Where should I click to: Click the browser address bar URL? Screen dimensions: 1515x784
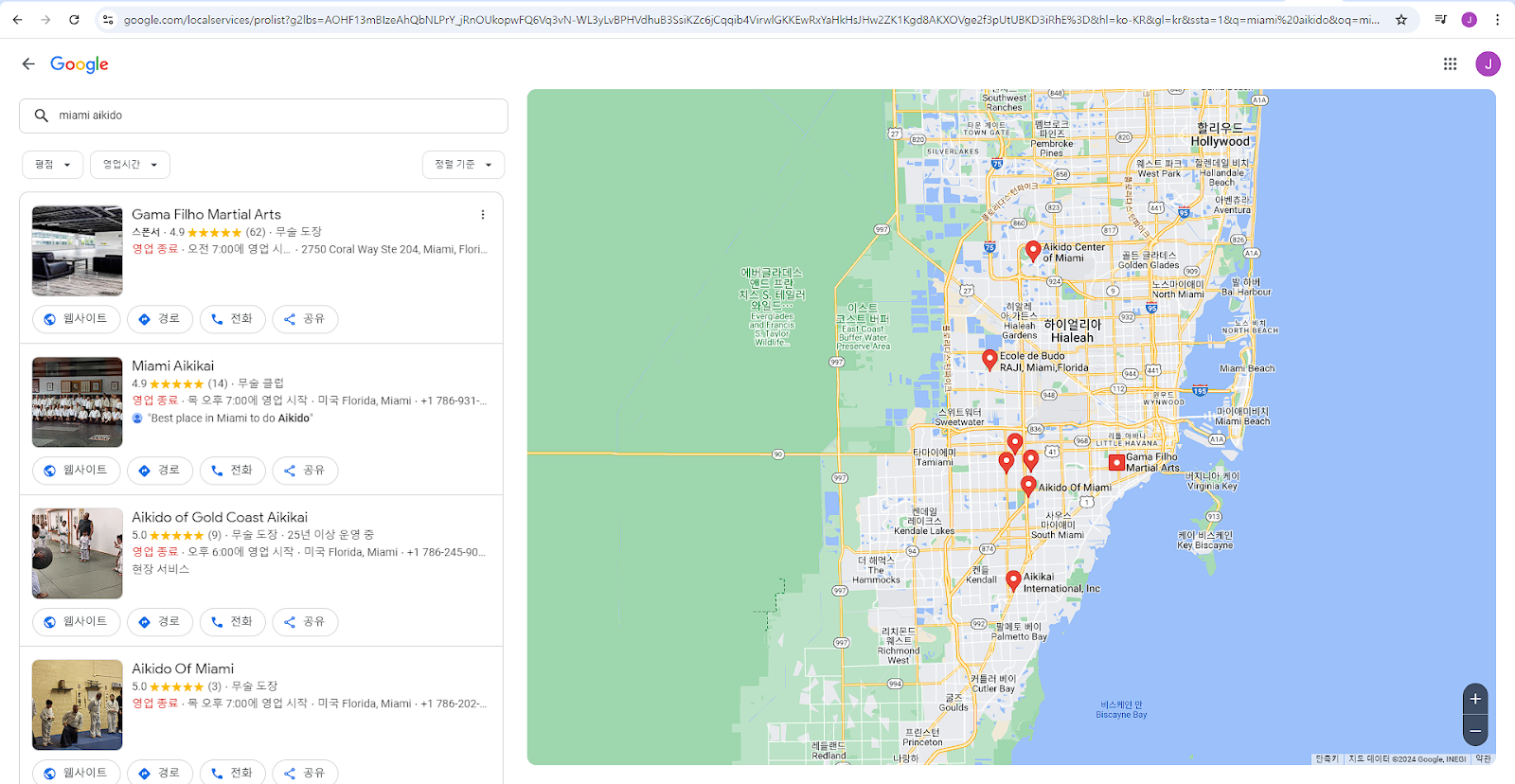(751, 19)
